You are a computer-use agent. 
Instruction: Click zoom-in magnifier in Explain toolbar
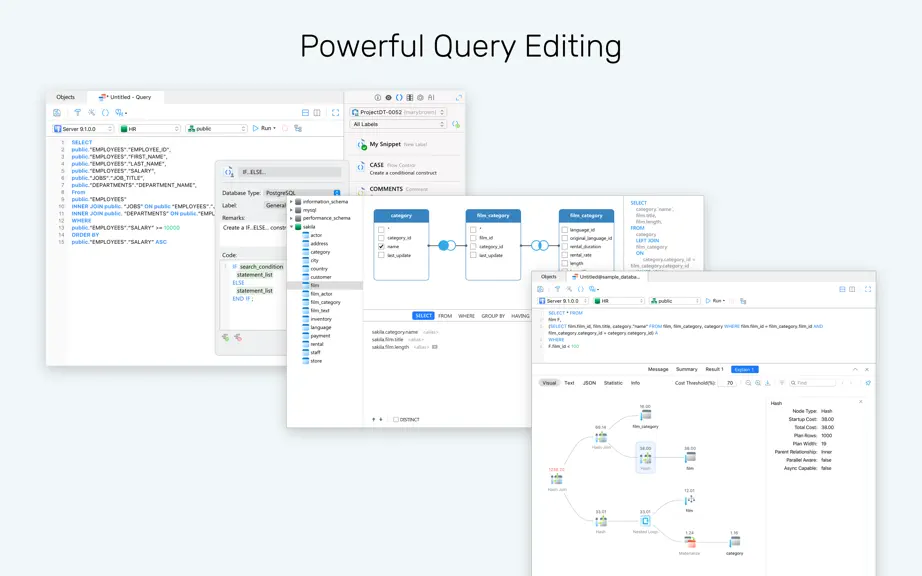(x=758, y=383)
